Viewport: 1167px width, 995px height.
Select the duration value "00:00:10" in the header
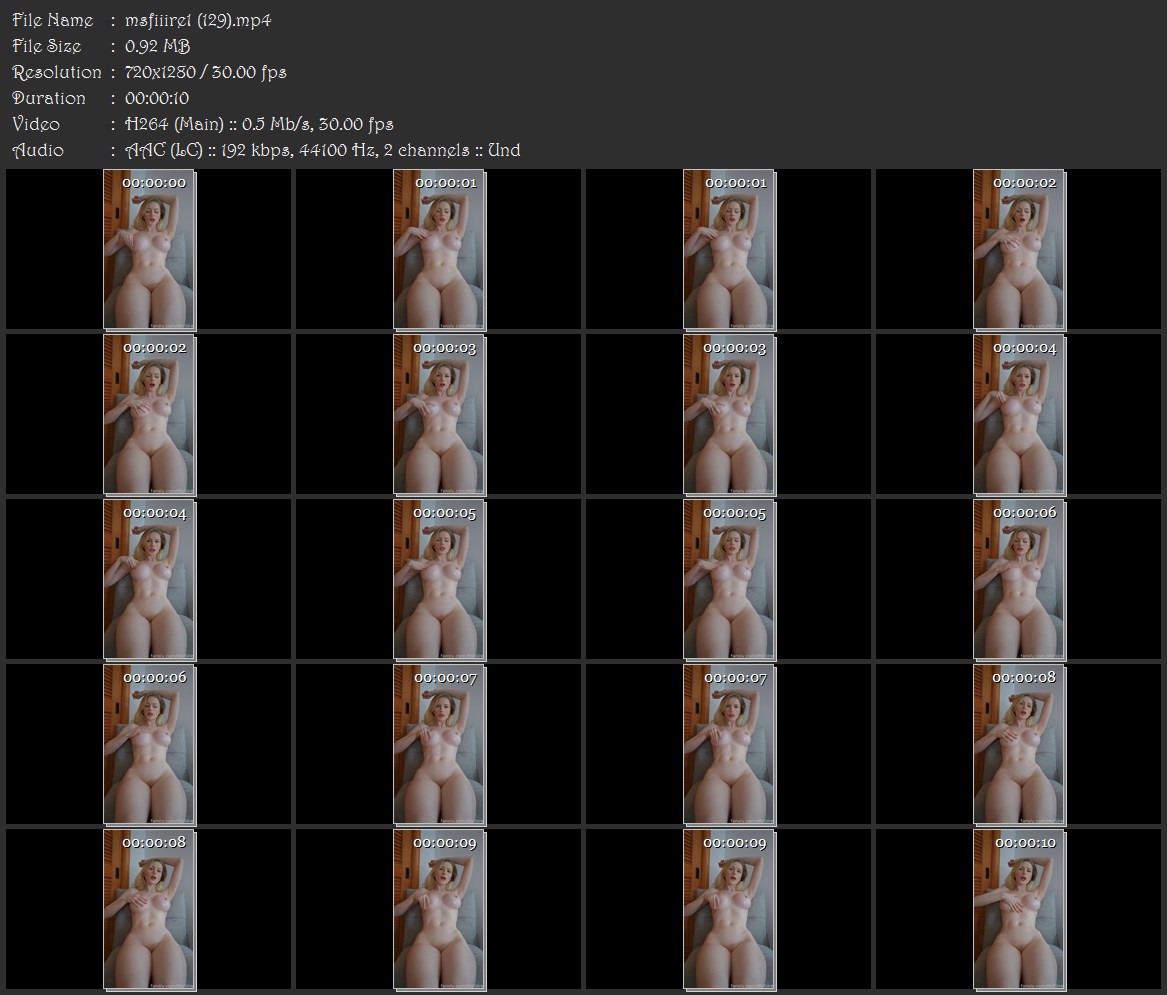[x=157, y=98]
